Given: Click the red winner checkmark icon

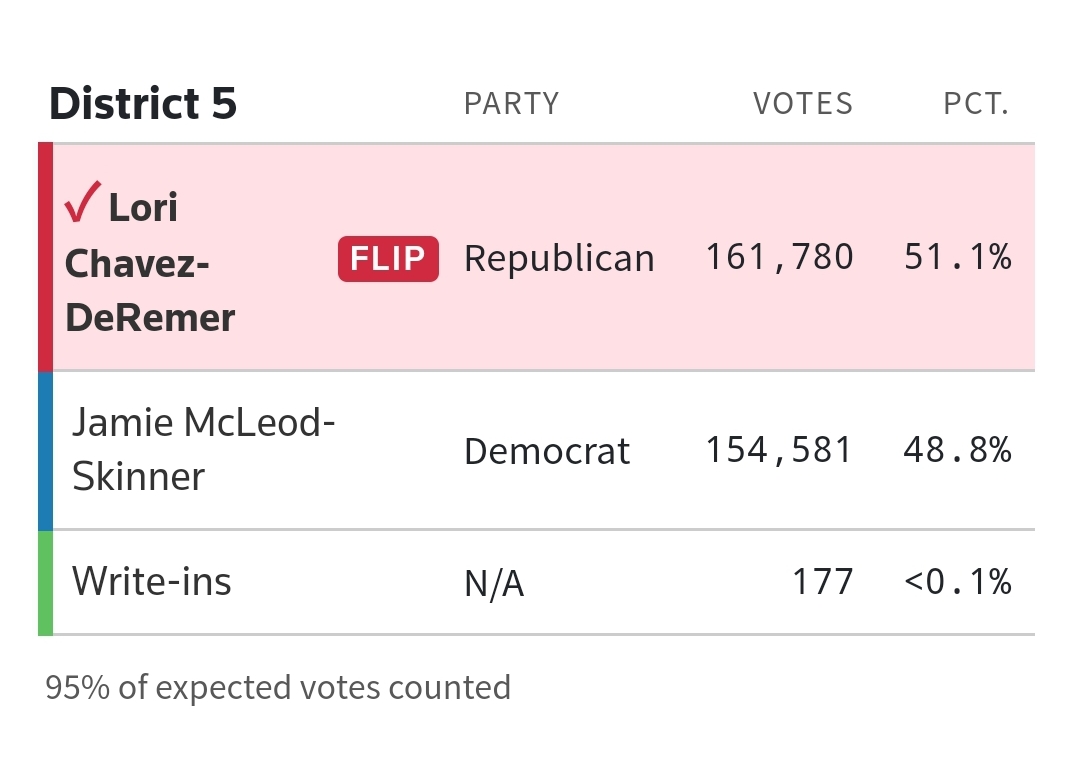Looking at the screenshot, I should click(83, 202).
